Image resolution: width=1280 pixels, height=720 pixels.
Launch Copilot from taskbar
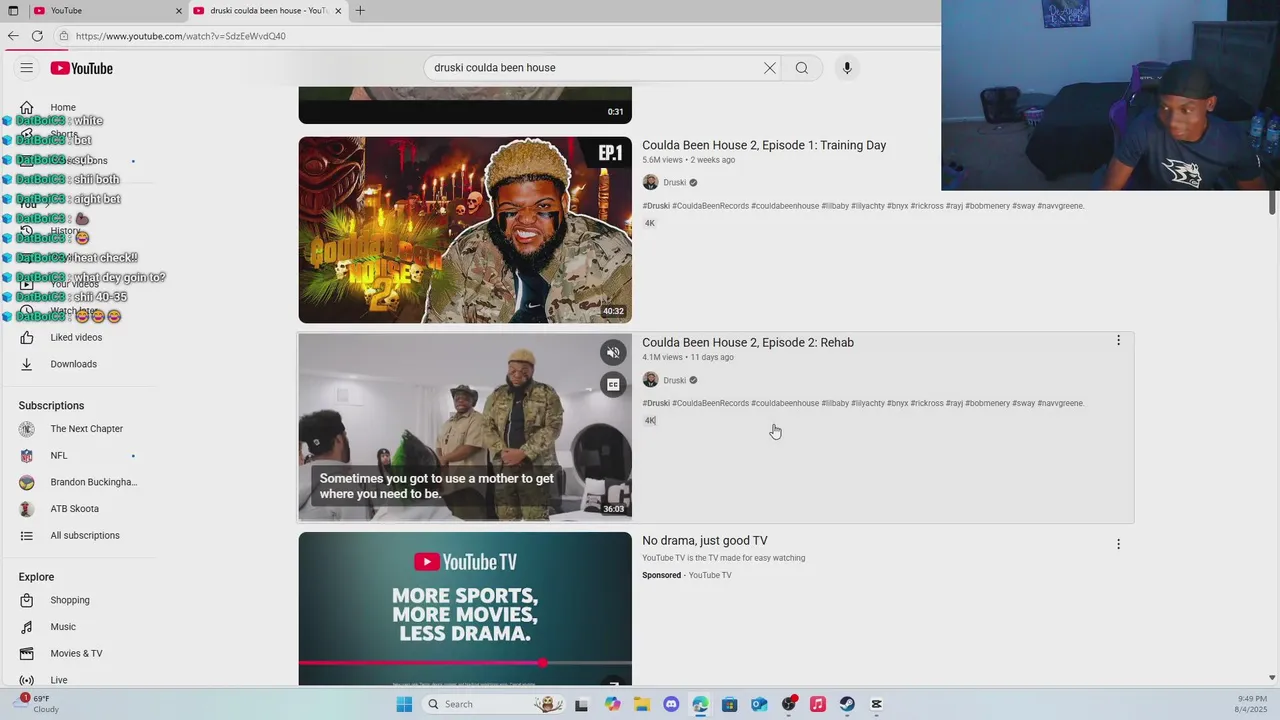[x=612, y=704]
